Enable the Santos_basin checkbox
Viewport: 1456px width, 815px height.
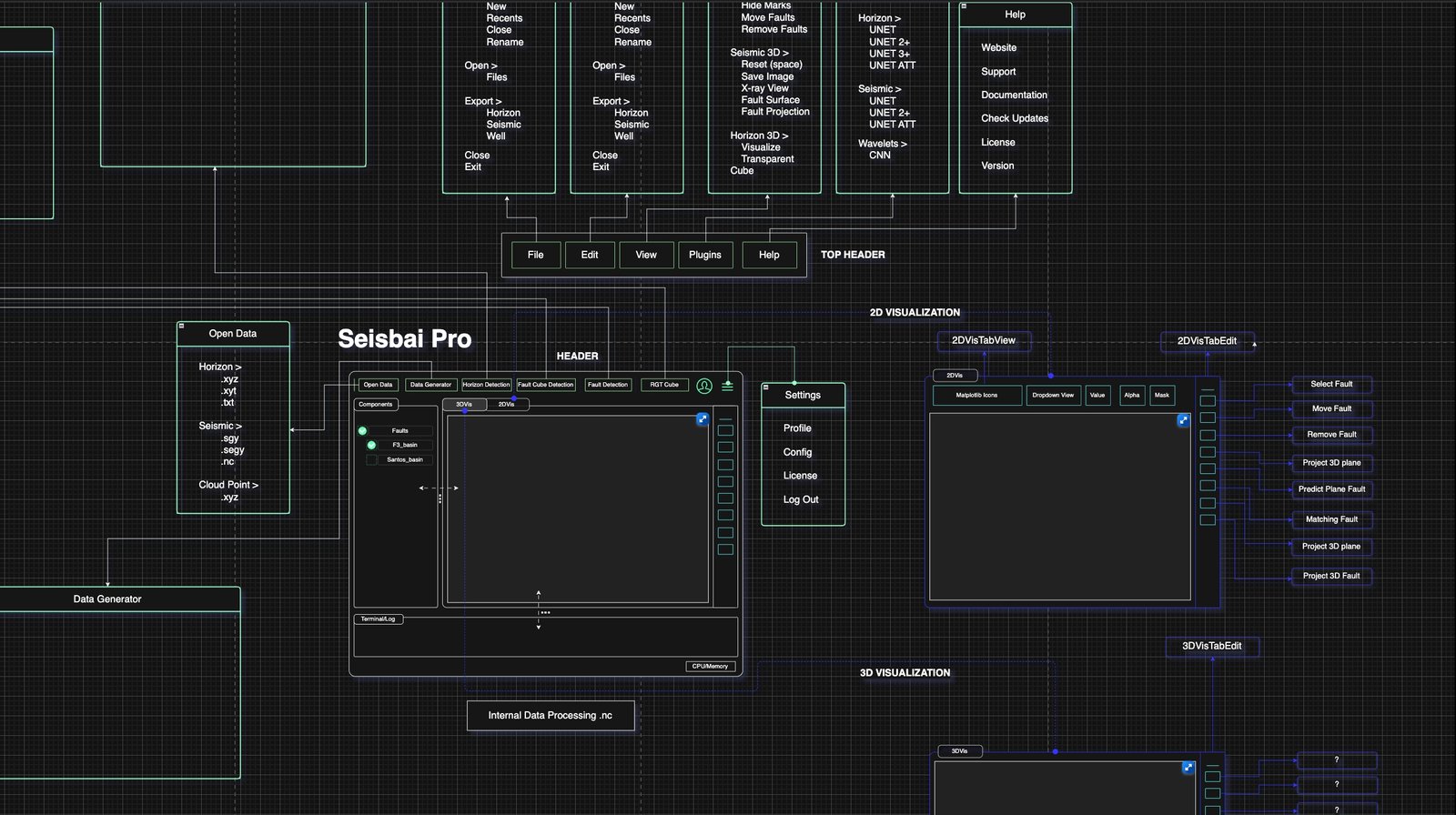pyautogui.click(x=371, y=459)
